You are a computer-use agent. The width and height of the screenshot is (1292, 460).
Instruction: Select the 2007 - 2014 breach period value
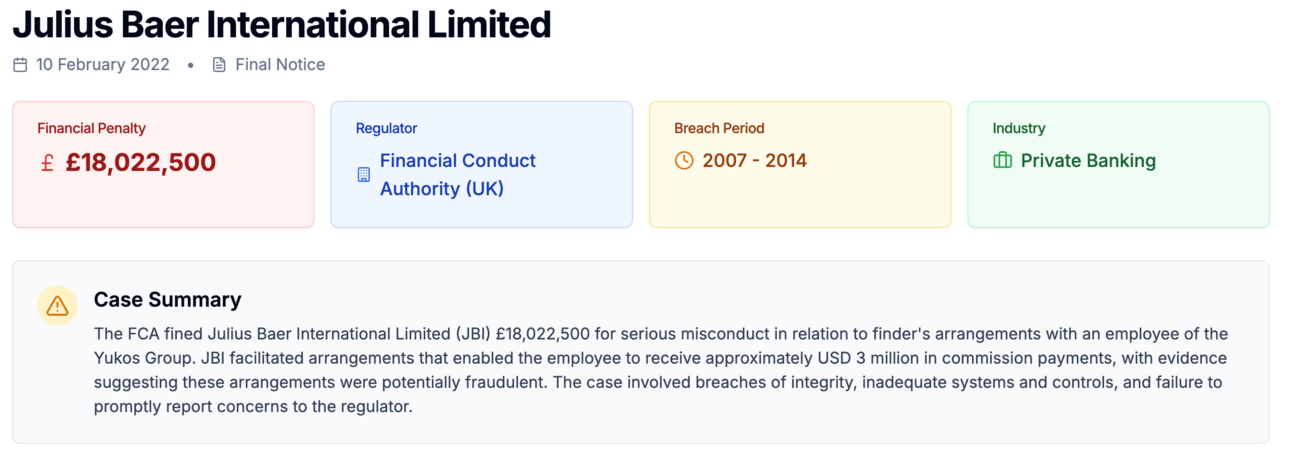click(x=754, y=161)
